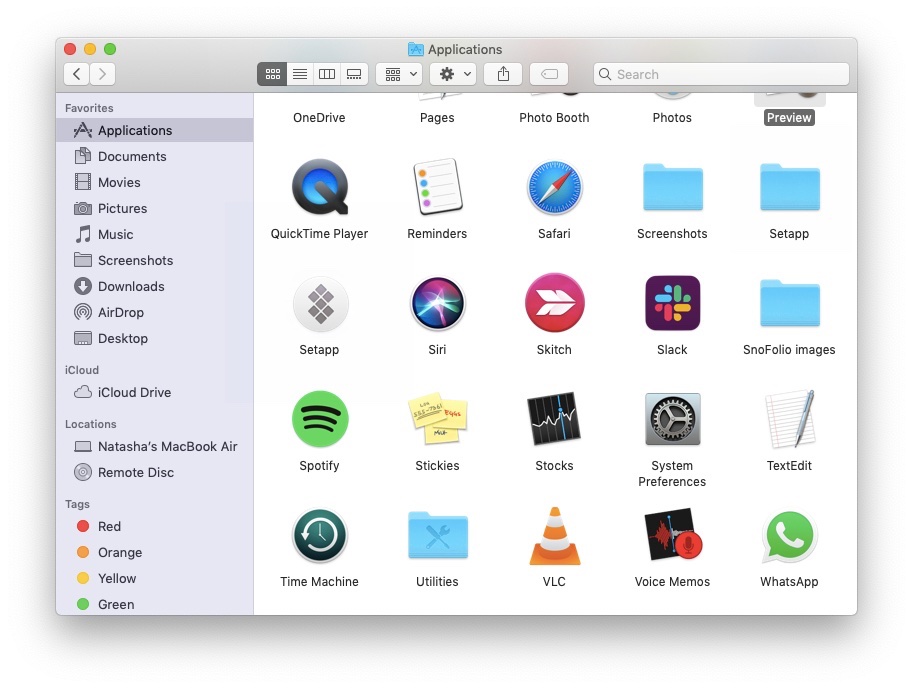Click the Share button
Screen dimensions: 913x689
click(503, 73)
